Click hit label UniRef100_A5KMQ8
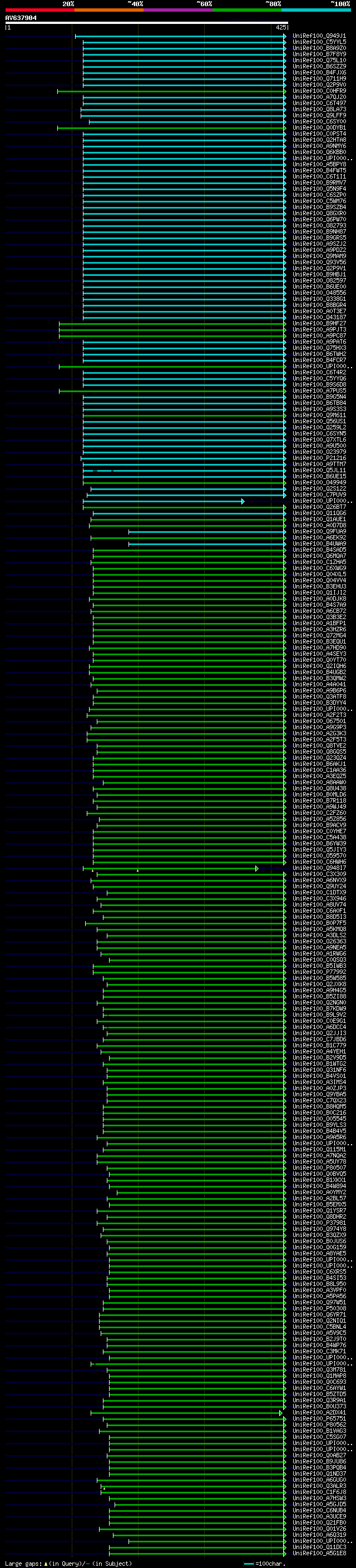 (x=319, y=929)
